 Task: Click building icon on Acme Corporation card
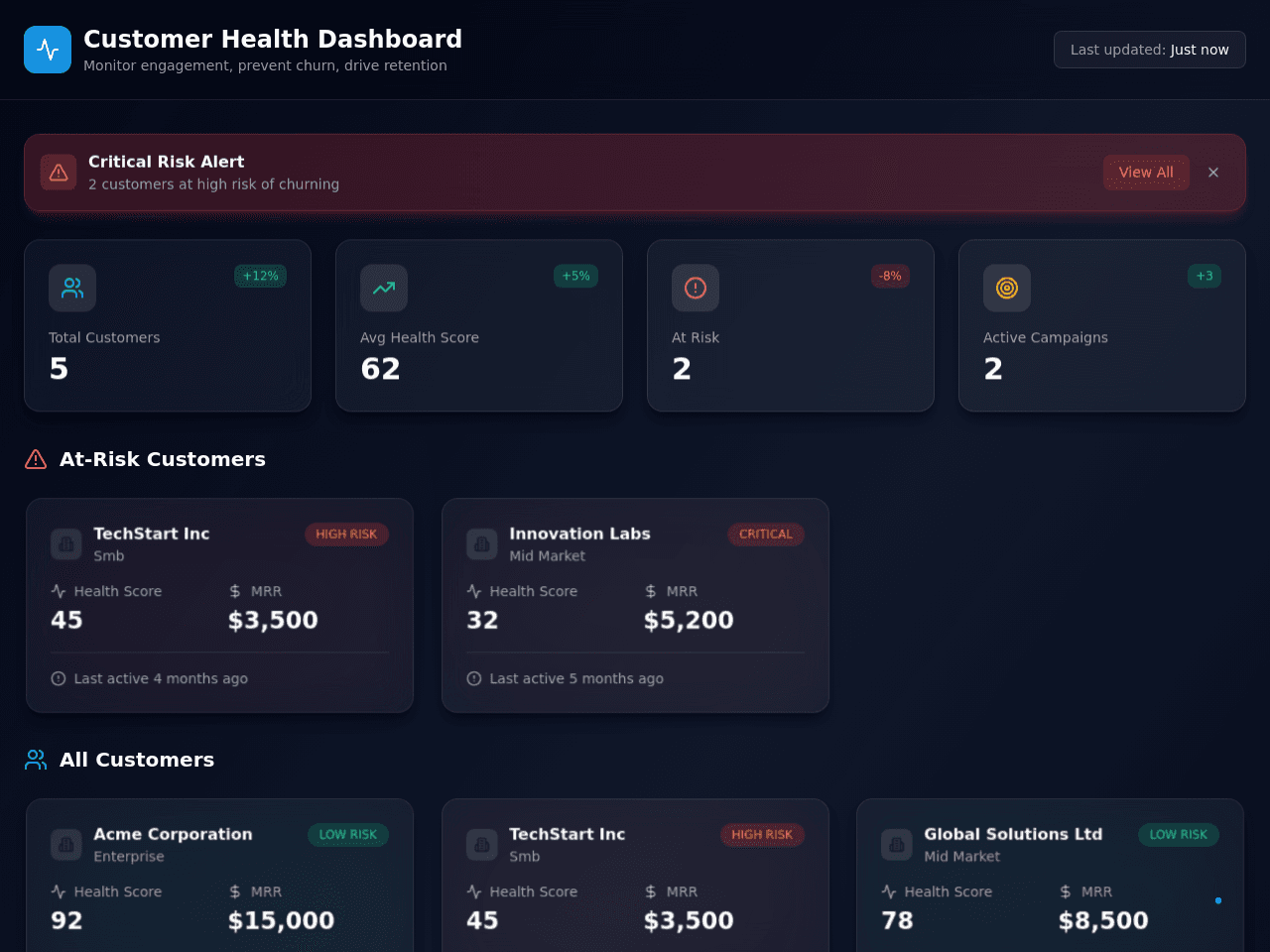(x=66, y=844)
